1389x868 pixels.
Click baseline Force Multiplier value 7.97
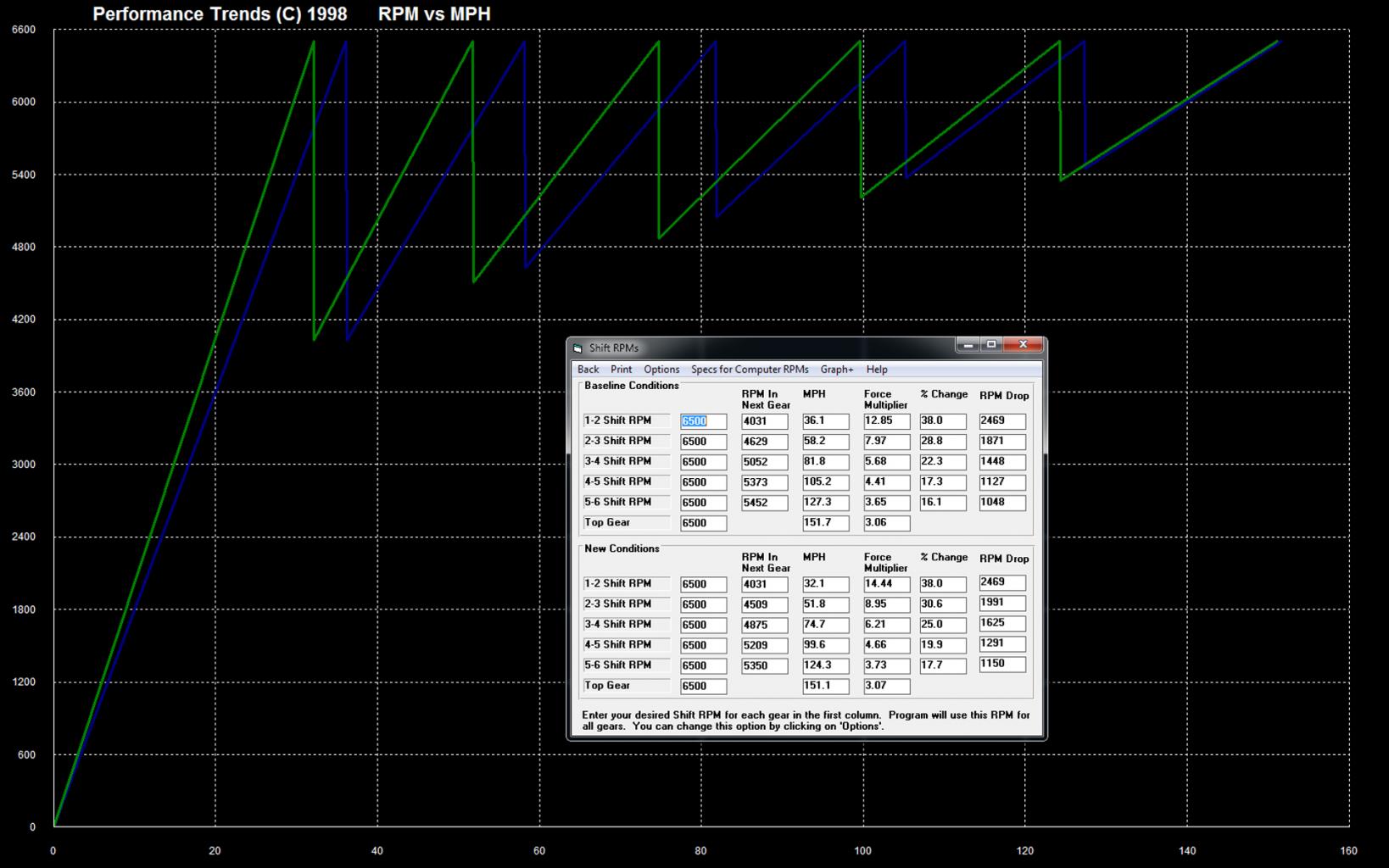(887, 442)
